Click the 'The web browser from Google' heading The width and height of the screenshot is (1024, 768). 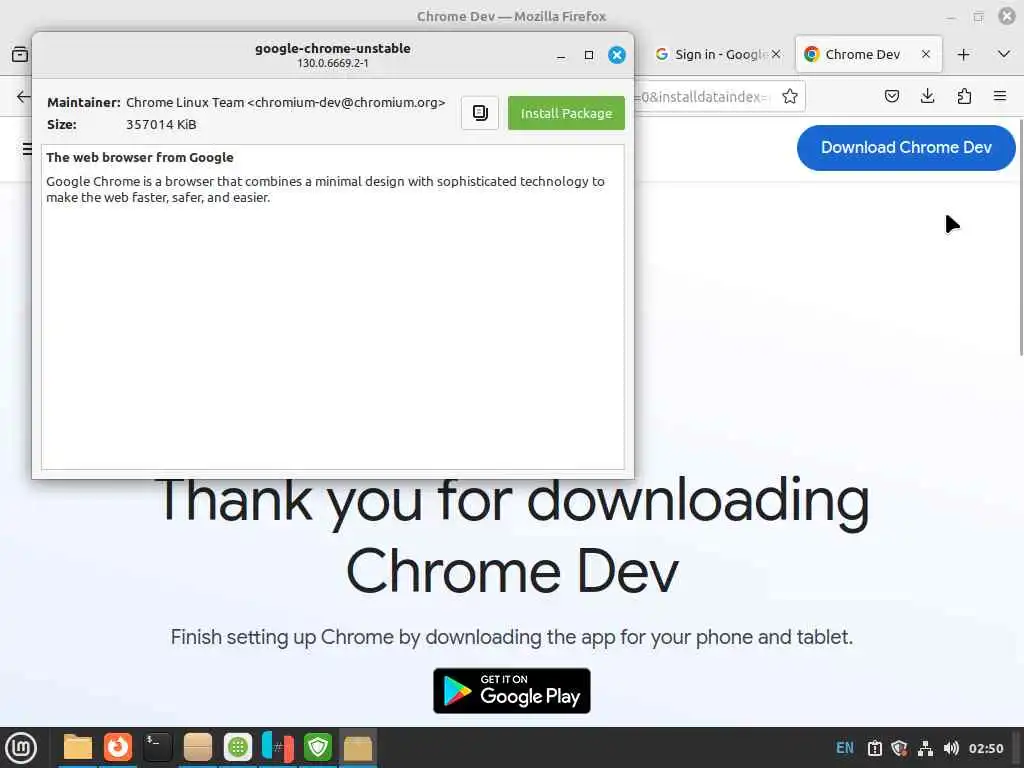click(x=140, y=157)
